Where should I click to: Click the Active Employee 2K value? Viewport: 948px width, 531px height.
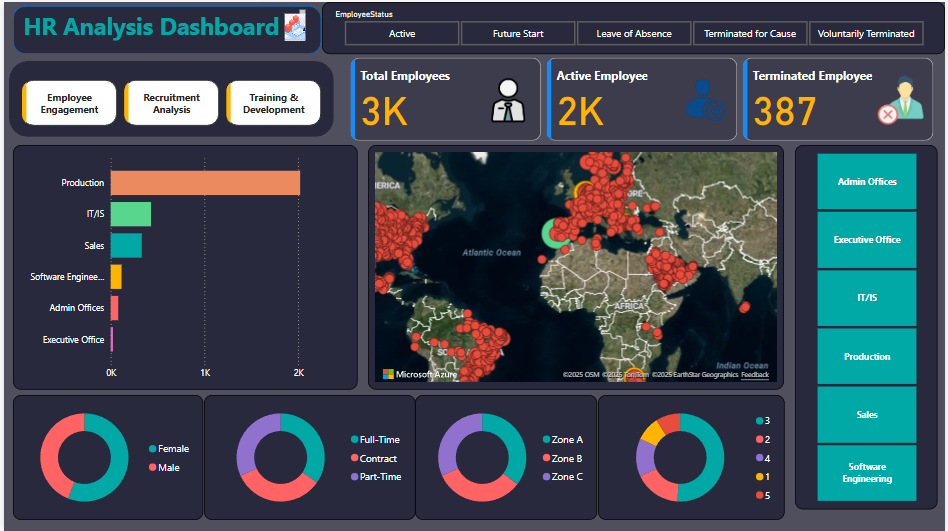[x=580, y=112]
